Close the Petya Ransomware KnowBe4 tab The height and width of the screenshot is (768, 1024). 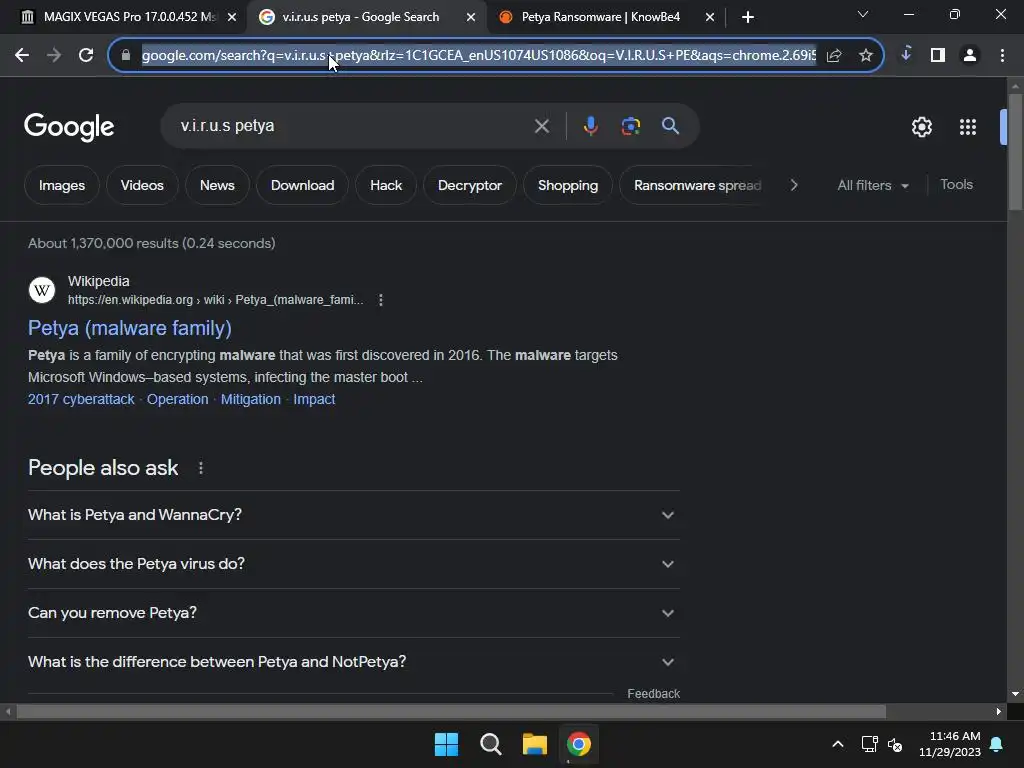pos(710,18)
